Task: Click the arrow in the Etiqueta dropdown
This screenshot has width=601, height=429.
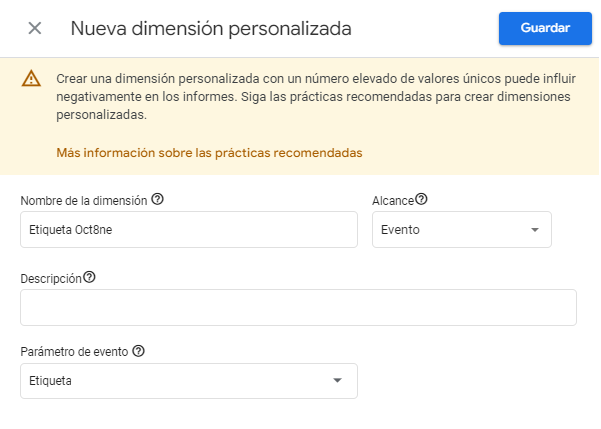Action: click(x=337, y=381)
